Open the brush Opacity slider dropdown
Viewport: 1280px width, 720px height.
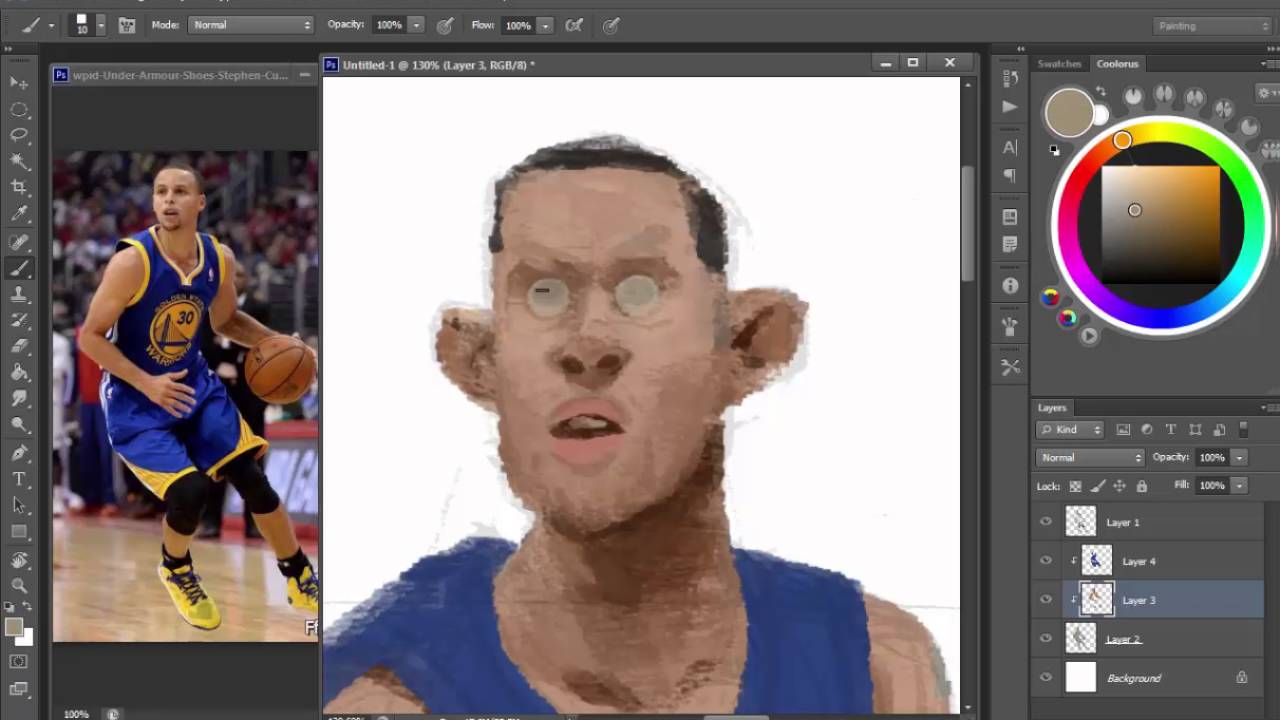click(416, 25)
